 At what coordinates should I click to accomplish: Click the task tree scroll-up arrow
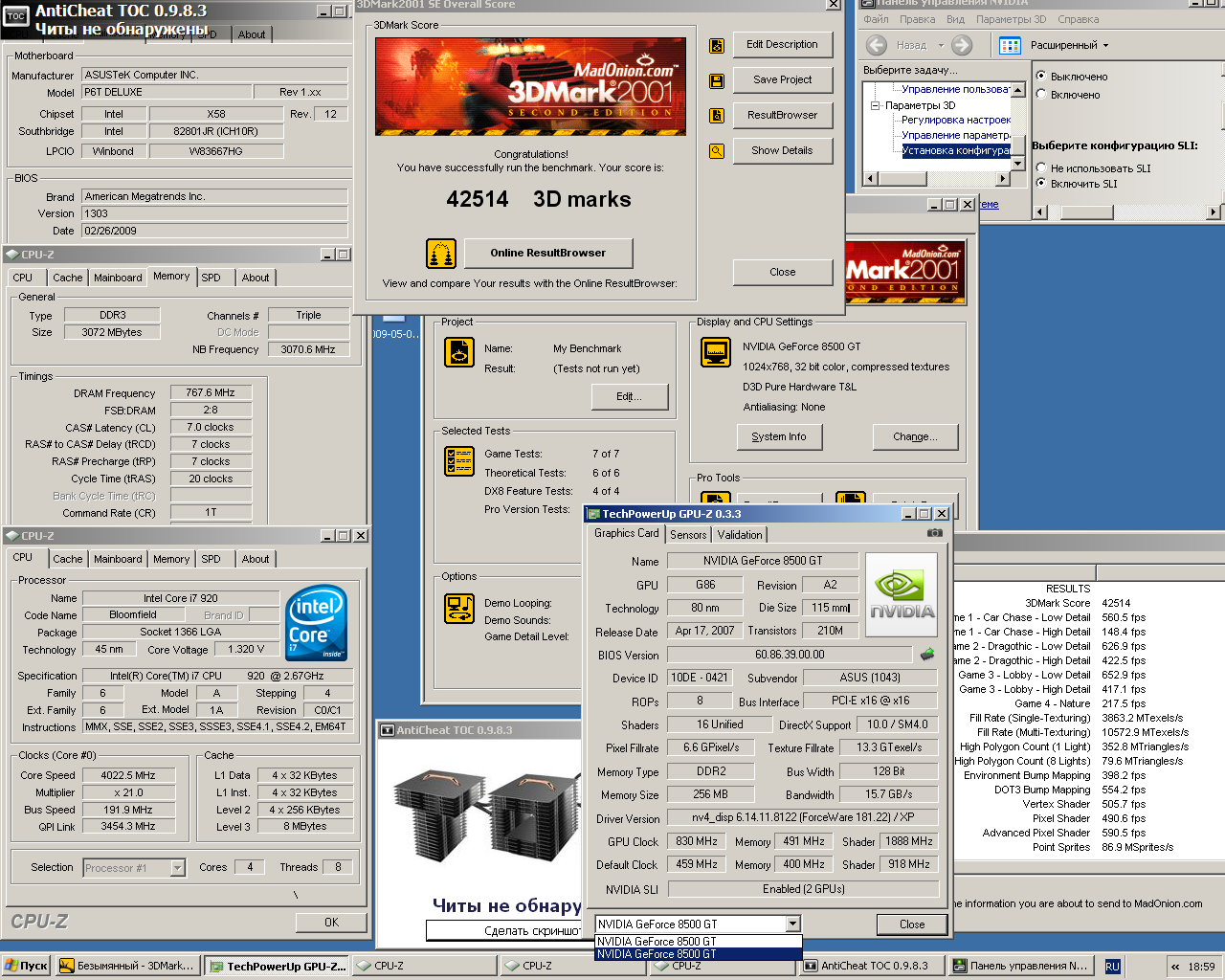click(x=1016, y=89)
